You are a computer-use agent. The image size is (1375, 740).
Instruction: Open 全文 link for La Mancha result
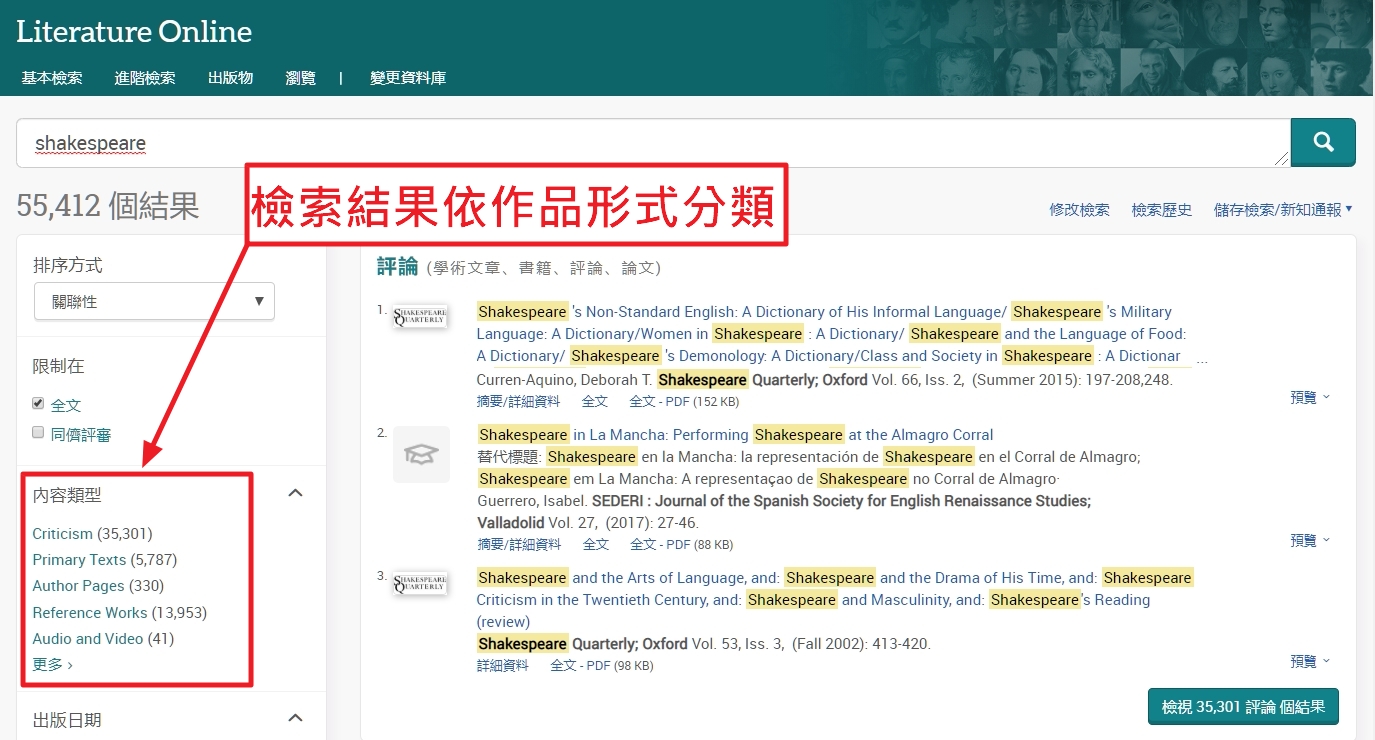[x=596, y=544]
